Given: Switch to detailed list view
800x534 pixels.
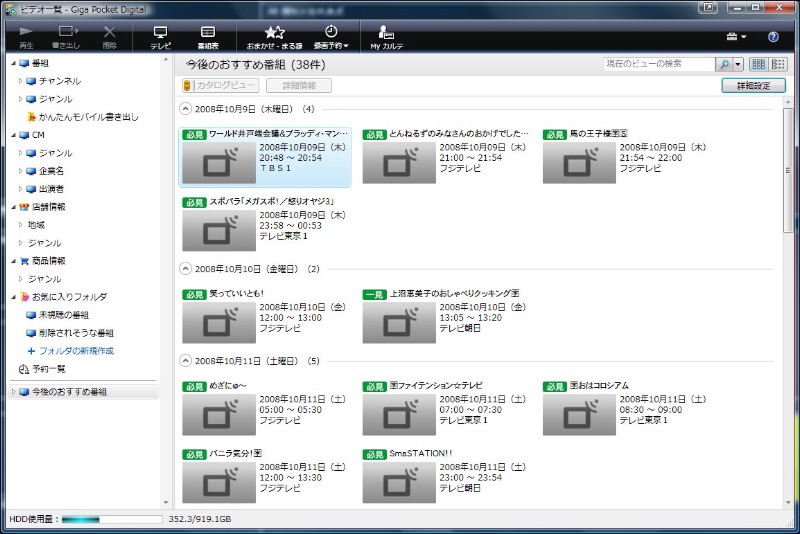Looking at the screenshot, I should coord(778,64).
